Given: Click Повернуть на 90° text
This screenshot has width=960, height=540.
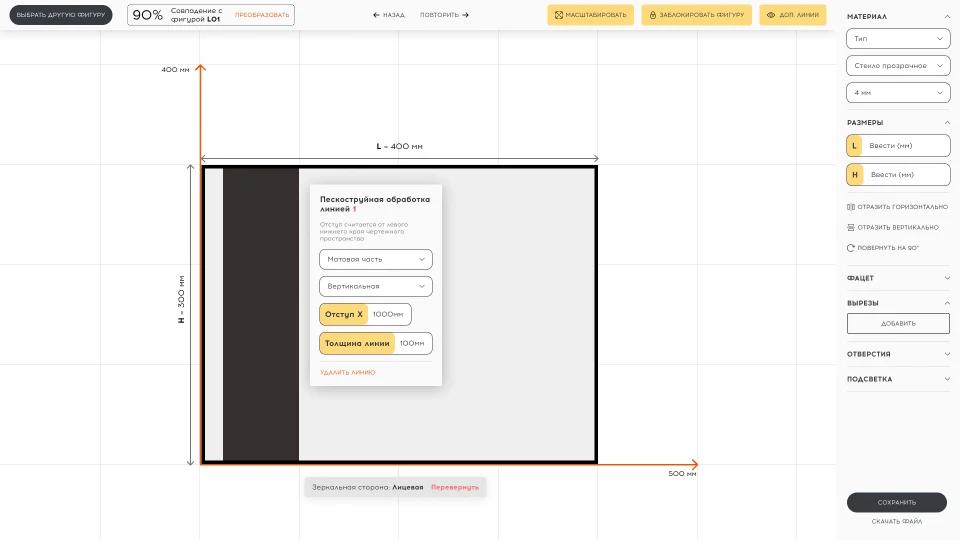Looking at the screenshot, I should 888,248.
